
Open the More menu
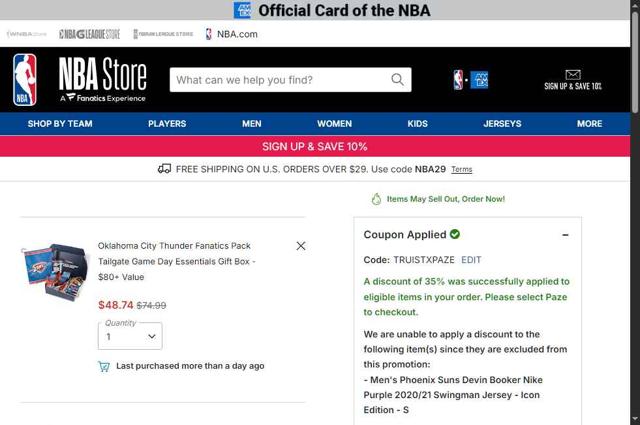click(x=589, y=124)
